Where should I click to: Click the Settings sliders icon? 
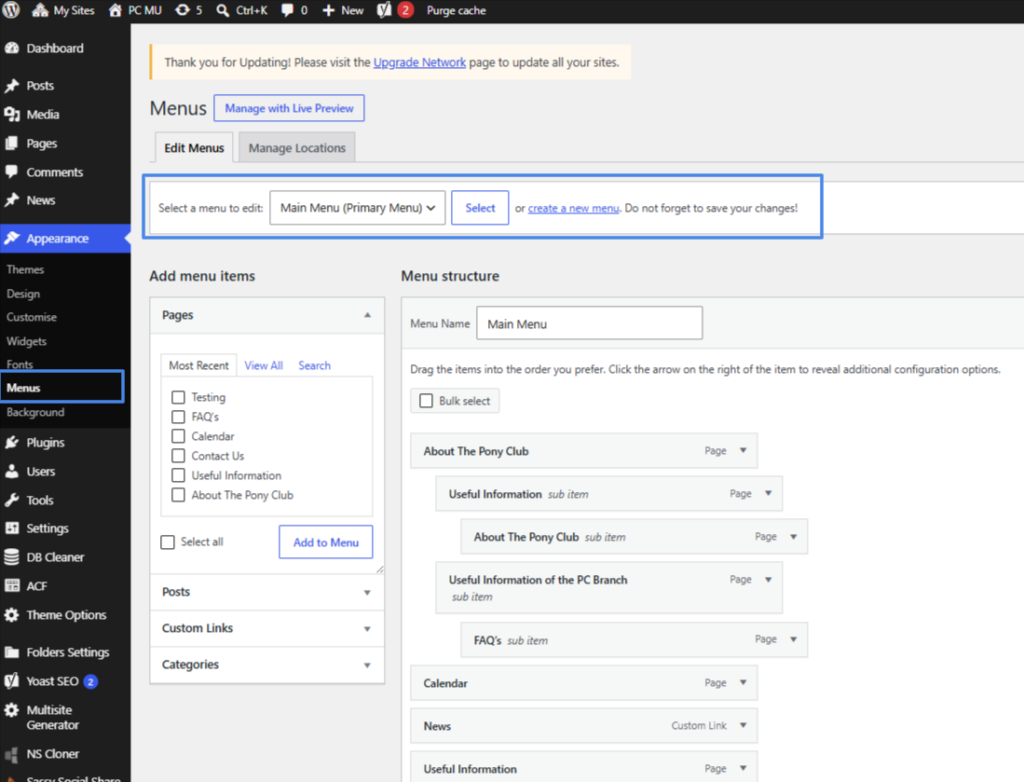pos(12,528)
